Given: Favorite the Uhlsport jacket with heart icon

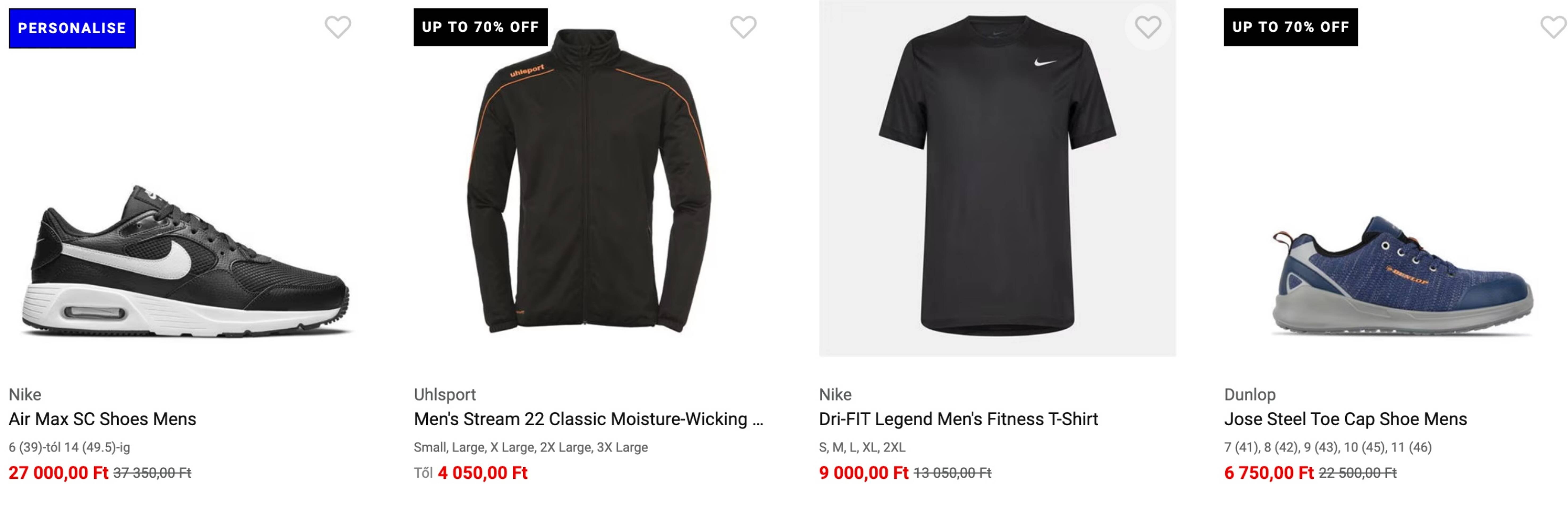Looking at the screenshot, I should click(x=743, y=27).
